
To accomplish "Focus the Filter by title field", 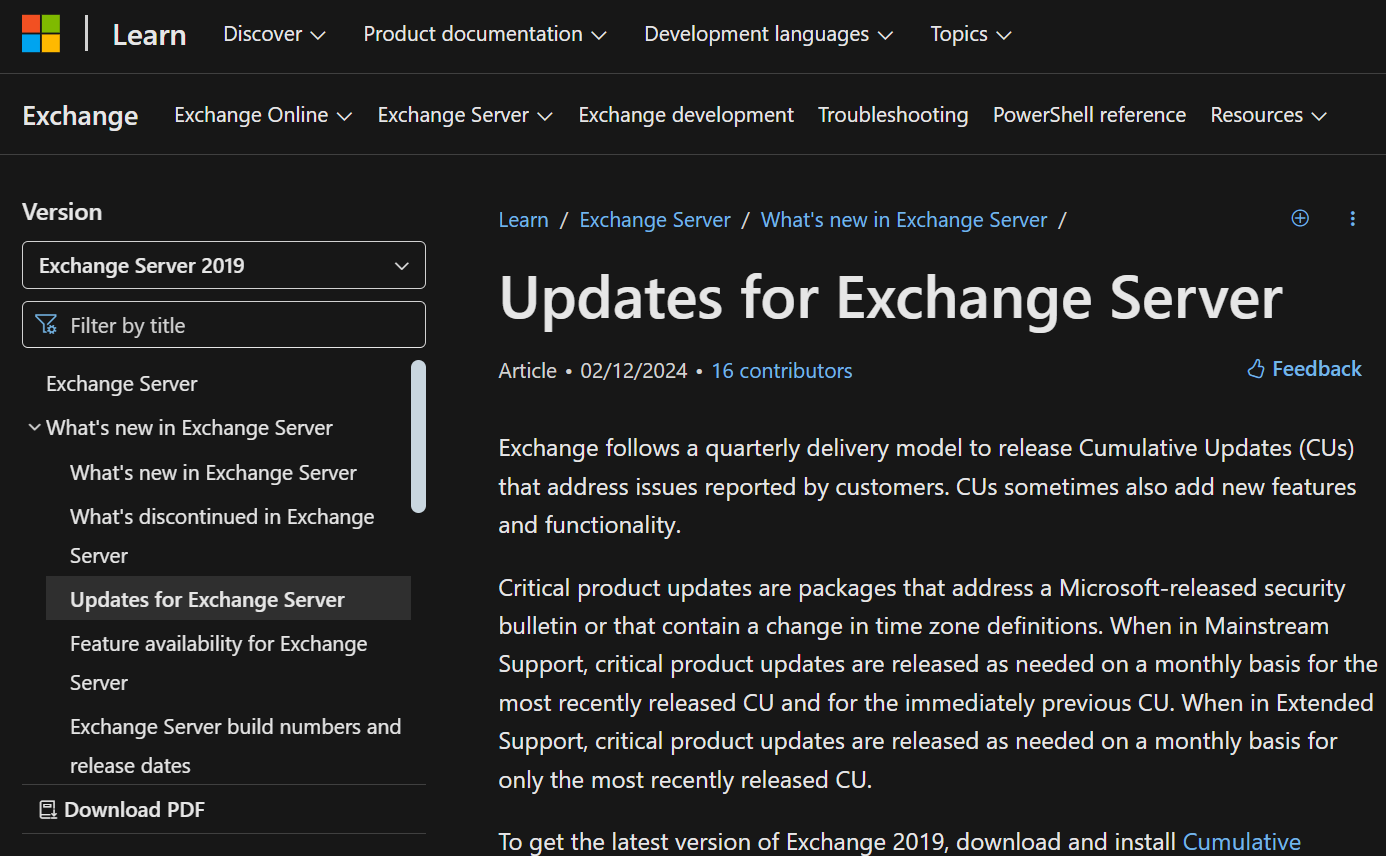I will tap(224, 325).
